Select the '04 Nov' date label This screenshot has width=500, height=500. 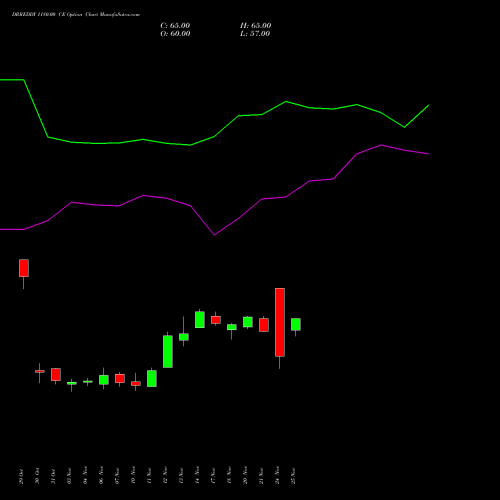pyautogui.click(x=85, y=476)
